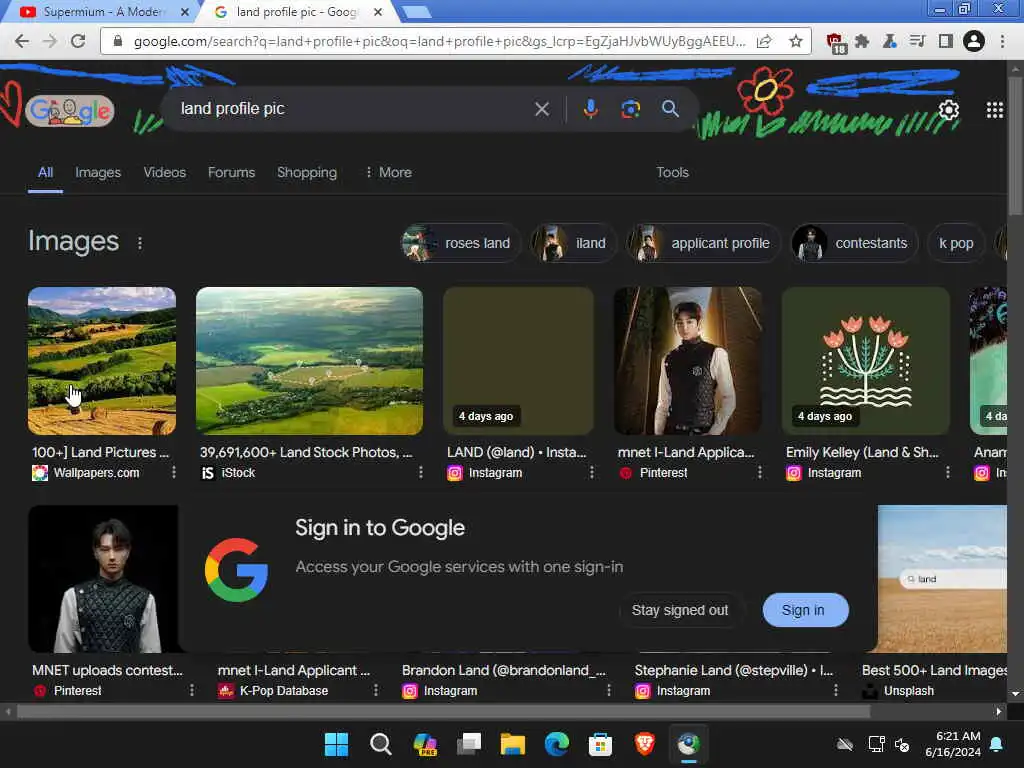Select the k pop suggestion chip
Screen dimensions: 1024x768
point(956,243)
